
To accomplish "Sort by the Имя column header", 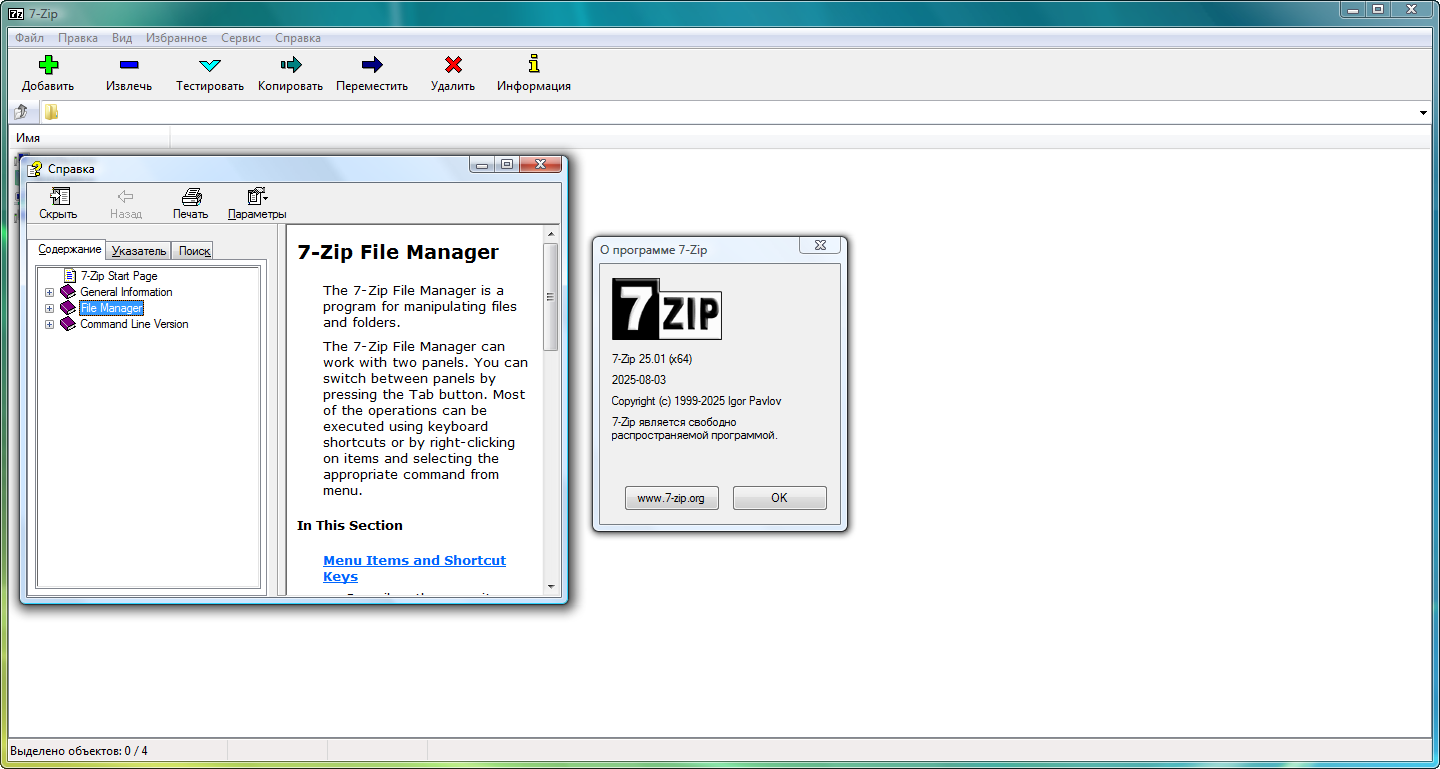I will [x=90, y=137].
